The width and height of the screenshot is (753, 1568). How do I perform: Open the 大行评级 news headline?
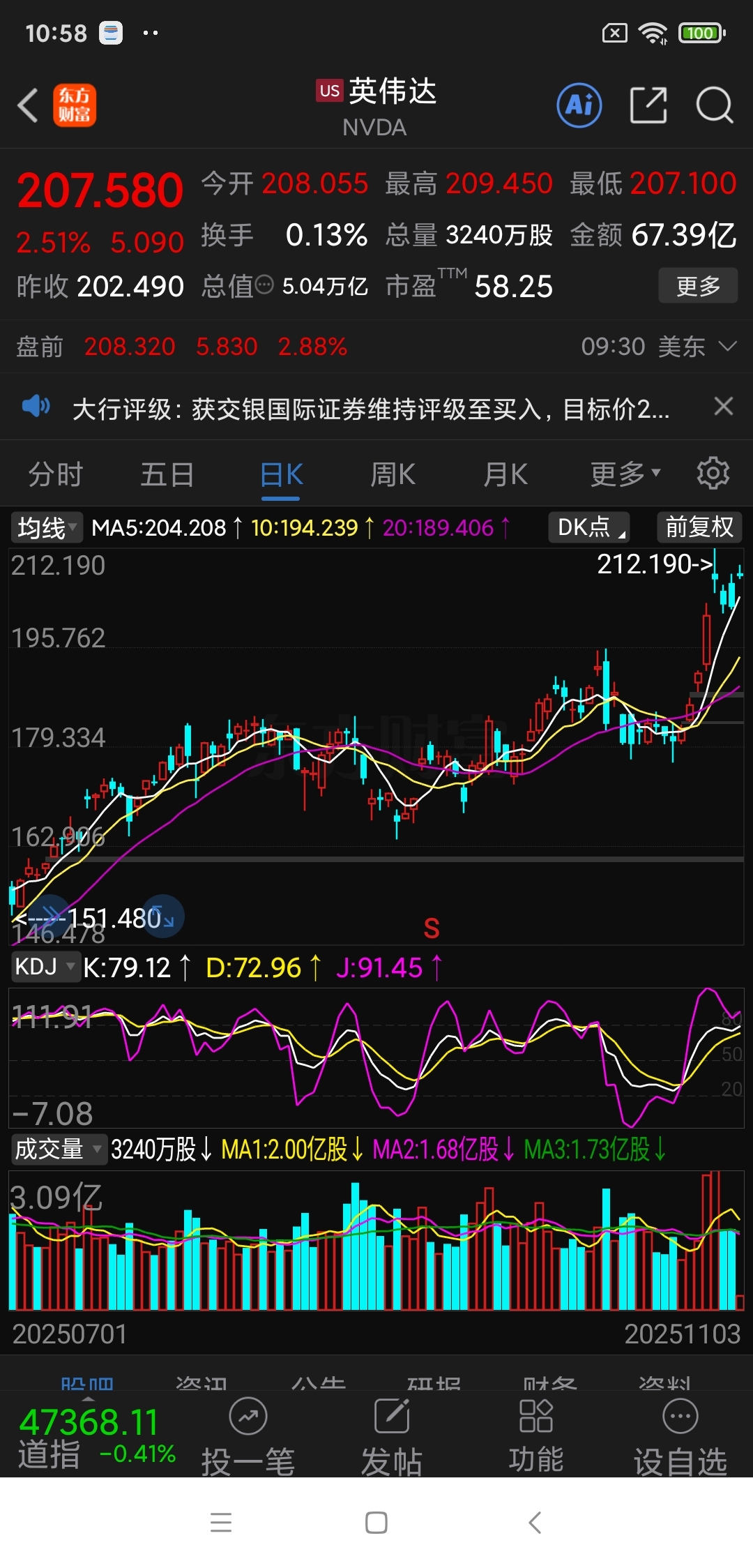(x=371, y=409)
